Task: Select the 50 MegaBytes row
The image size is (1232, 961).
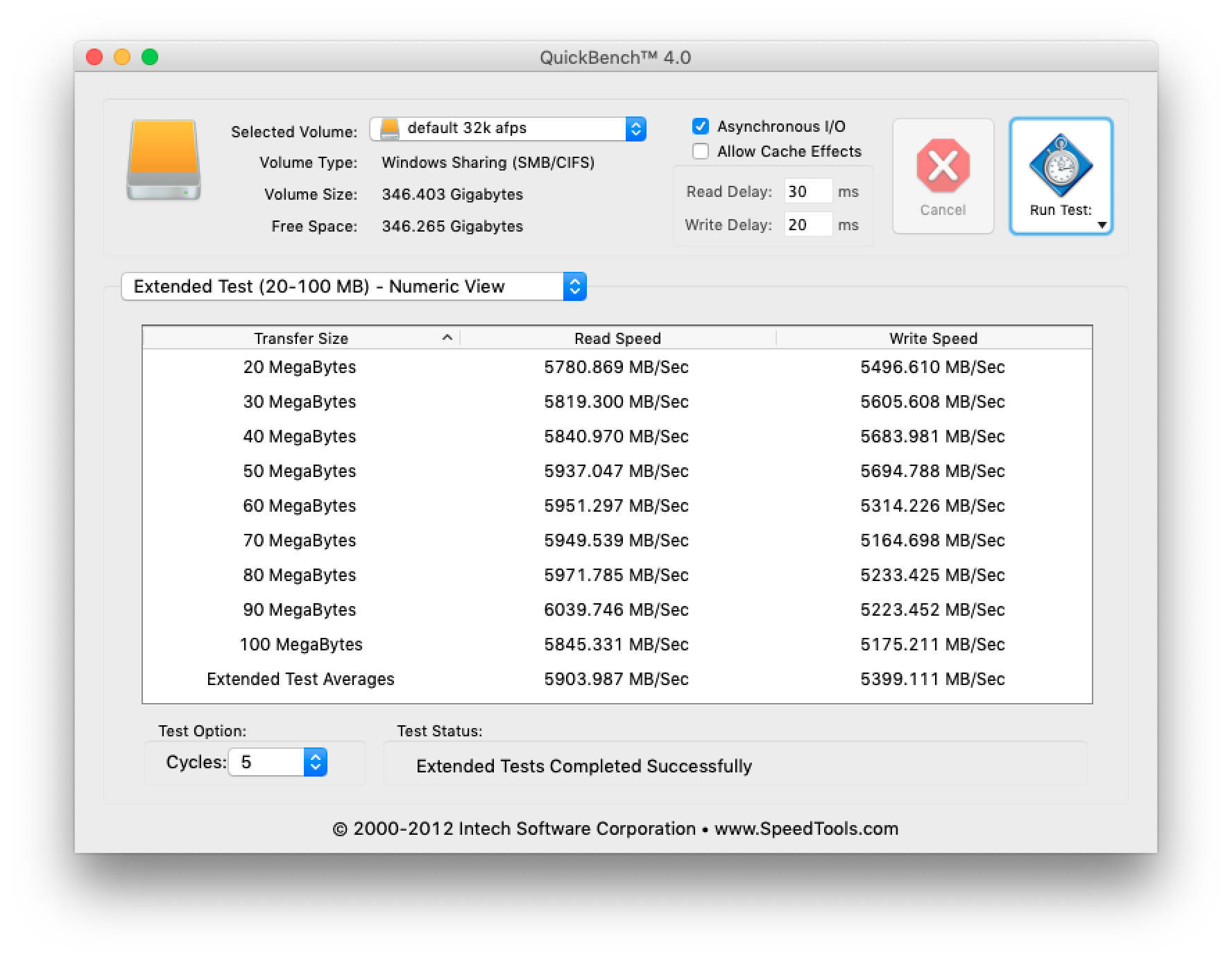Action: click(617, 471)
